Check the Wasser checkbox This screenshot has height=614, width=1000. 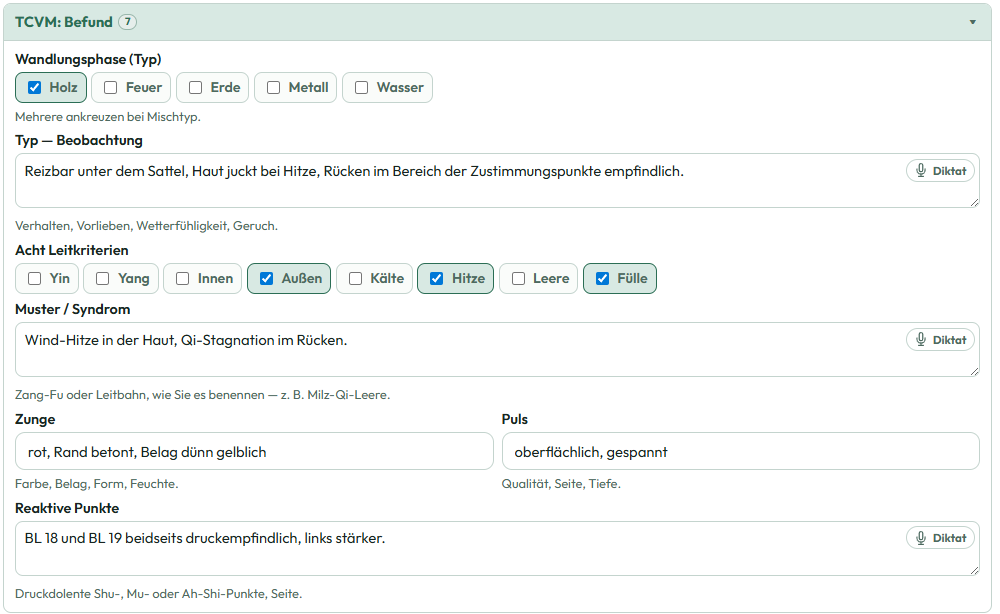coord(362,87)
